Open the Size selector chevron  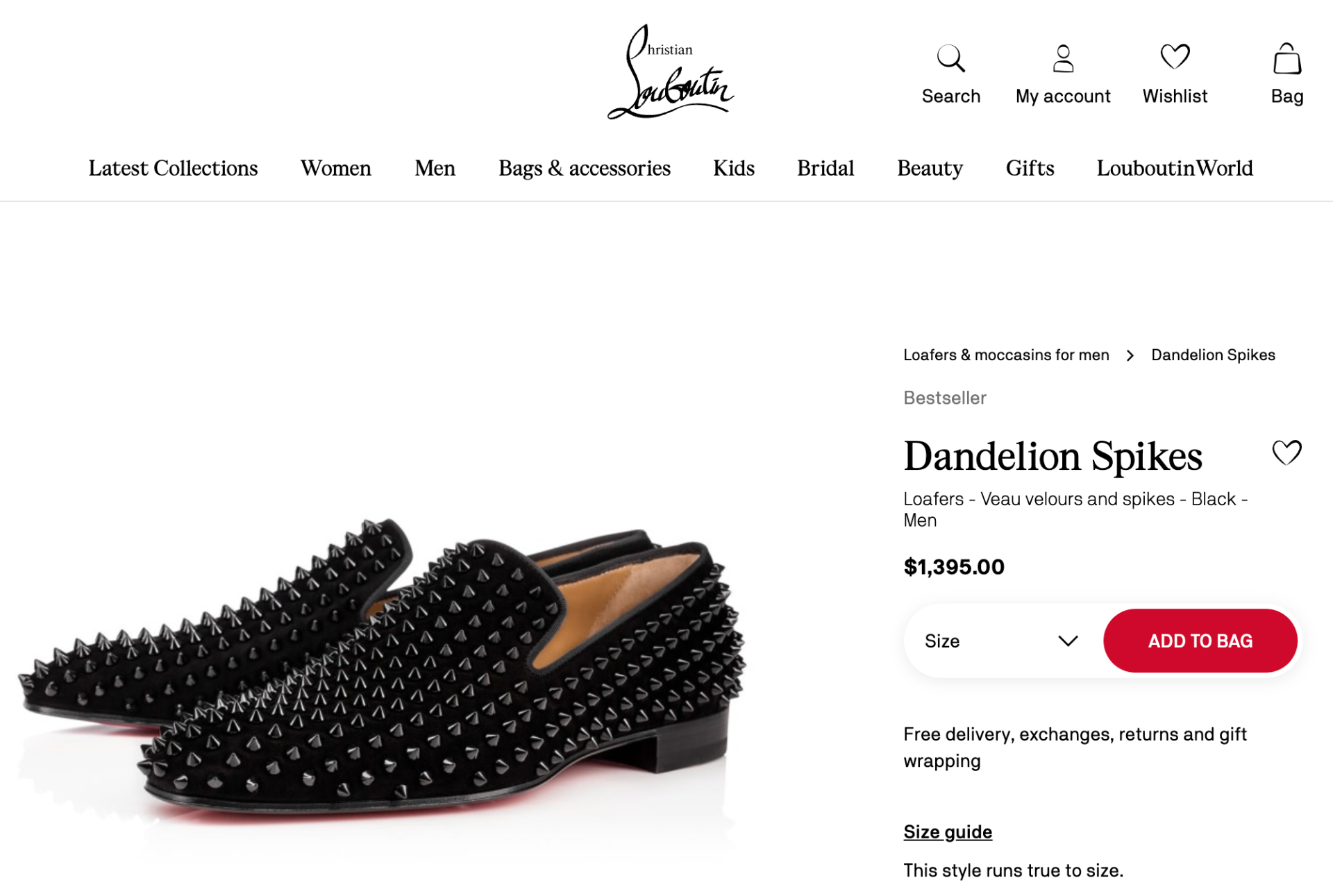click(x=1068, y=641)
